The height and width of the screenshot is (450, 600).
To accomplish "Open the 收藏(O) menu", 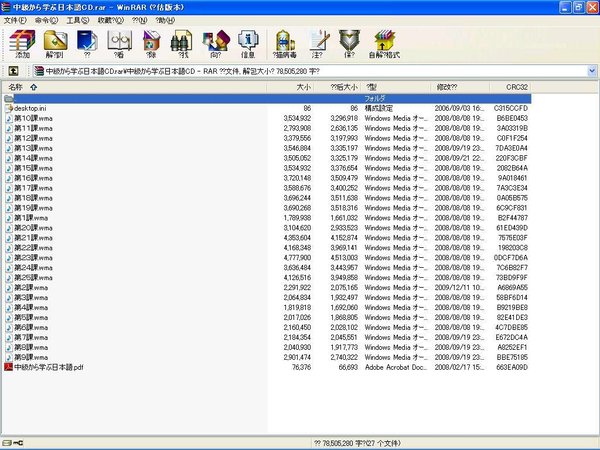I will coord(111,20).
